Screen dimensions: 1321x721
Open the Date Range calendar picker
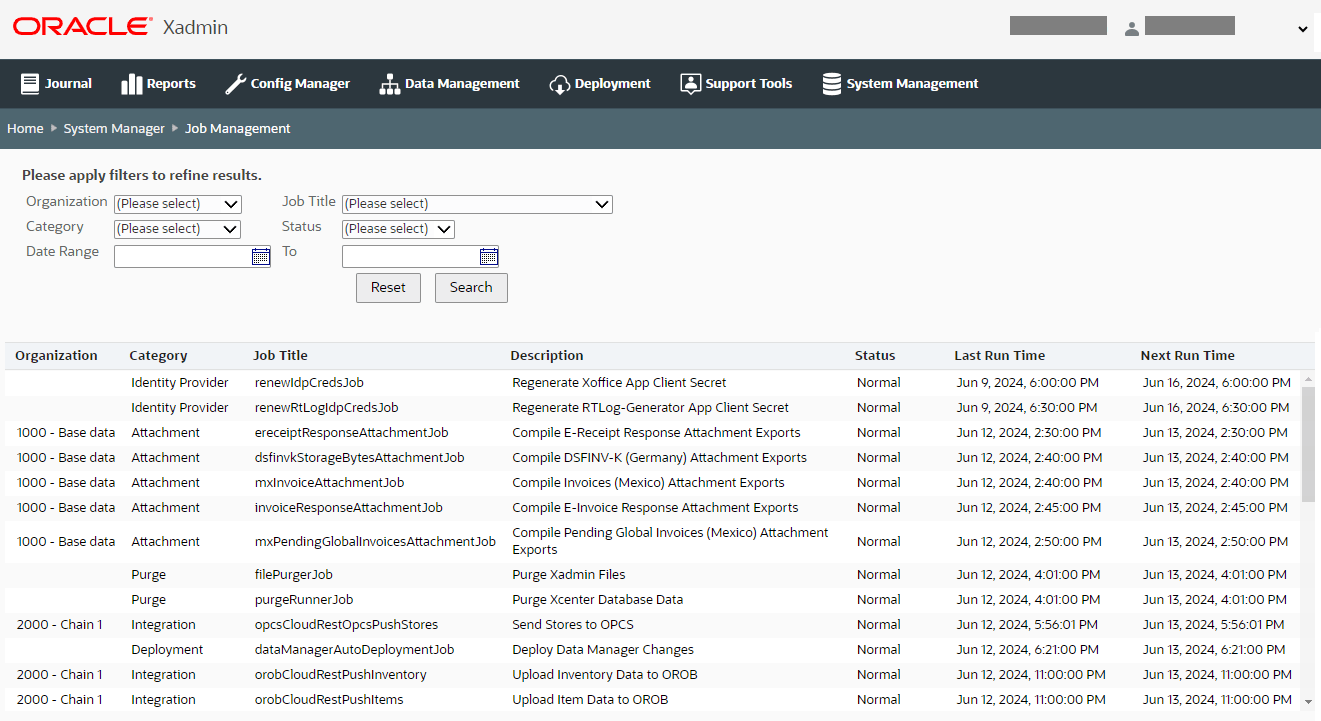260,256
